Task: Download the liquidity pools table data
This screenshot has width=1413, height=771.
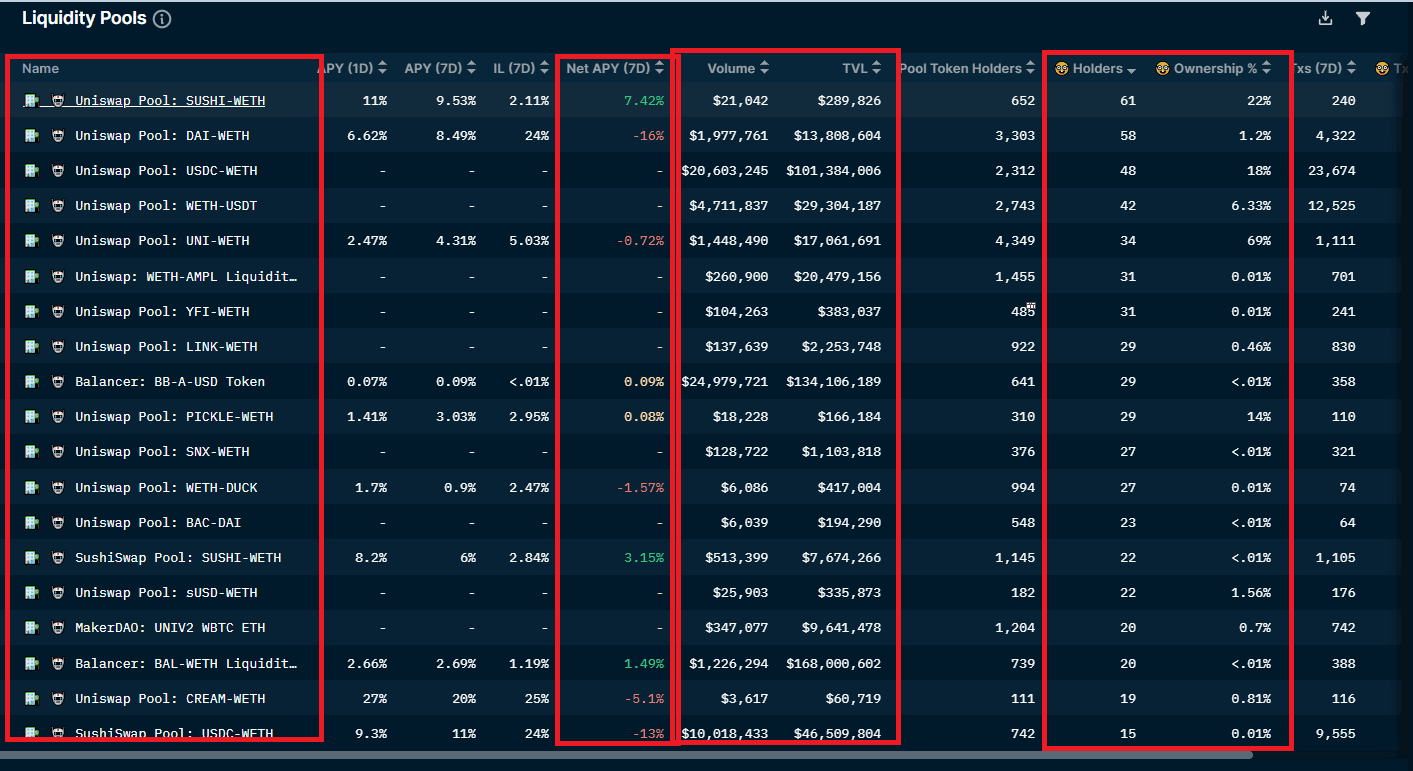Action: point(1326,18)
